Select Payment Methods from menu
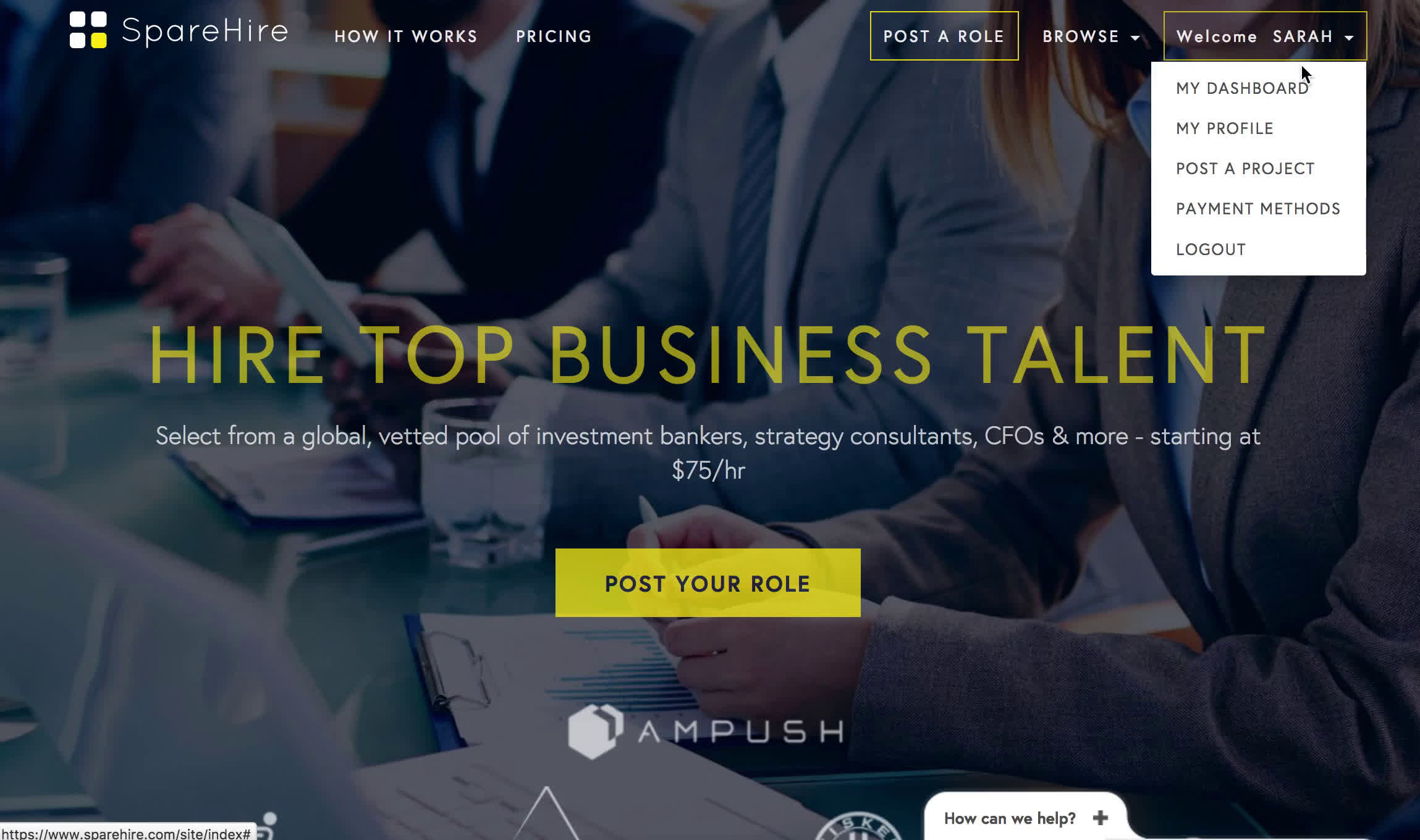1420x840 pixels. coord(1258,208)
